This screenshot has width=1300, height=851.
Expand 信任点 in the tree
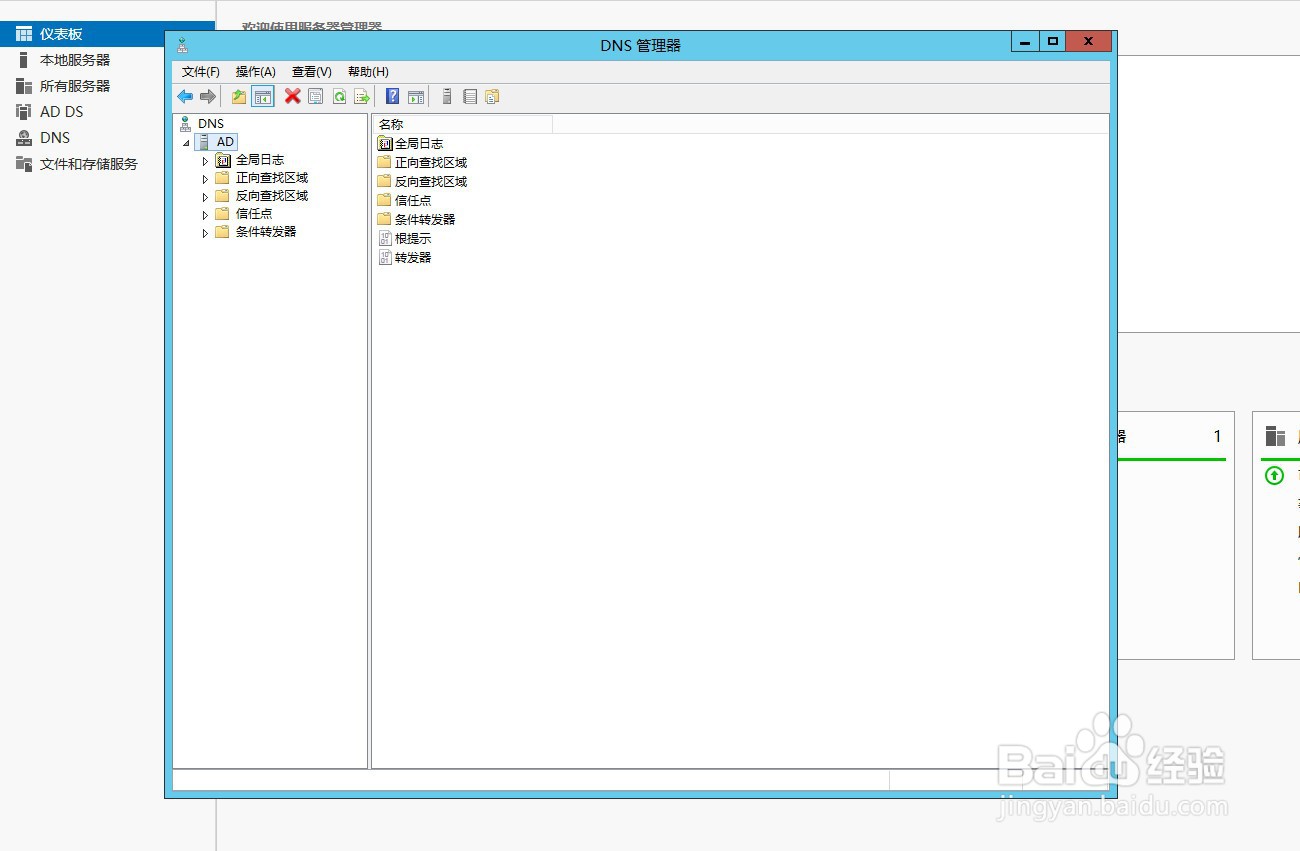point(205,214)
